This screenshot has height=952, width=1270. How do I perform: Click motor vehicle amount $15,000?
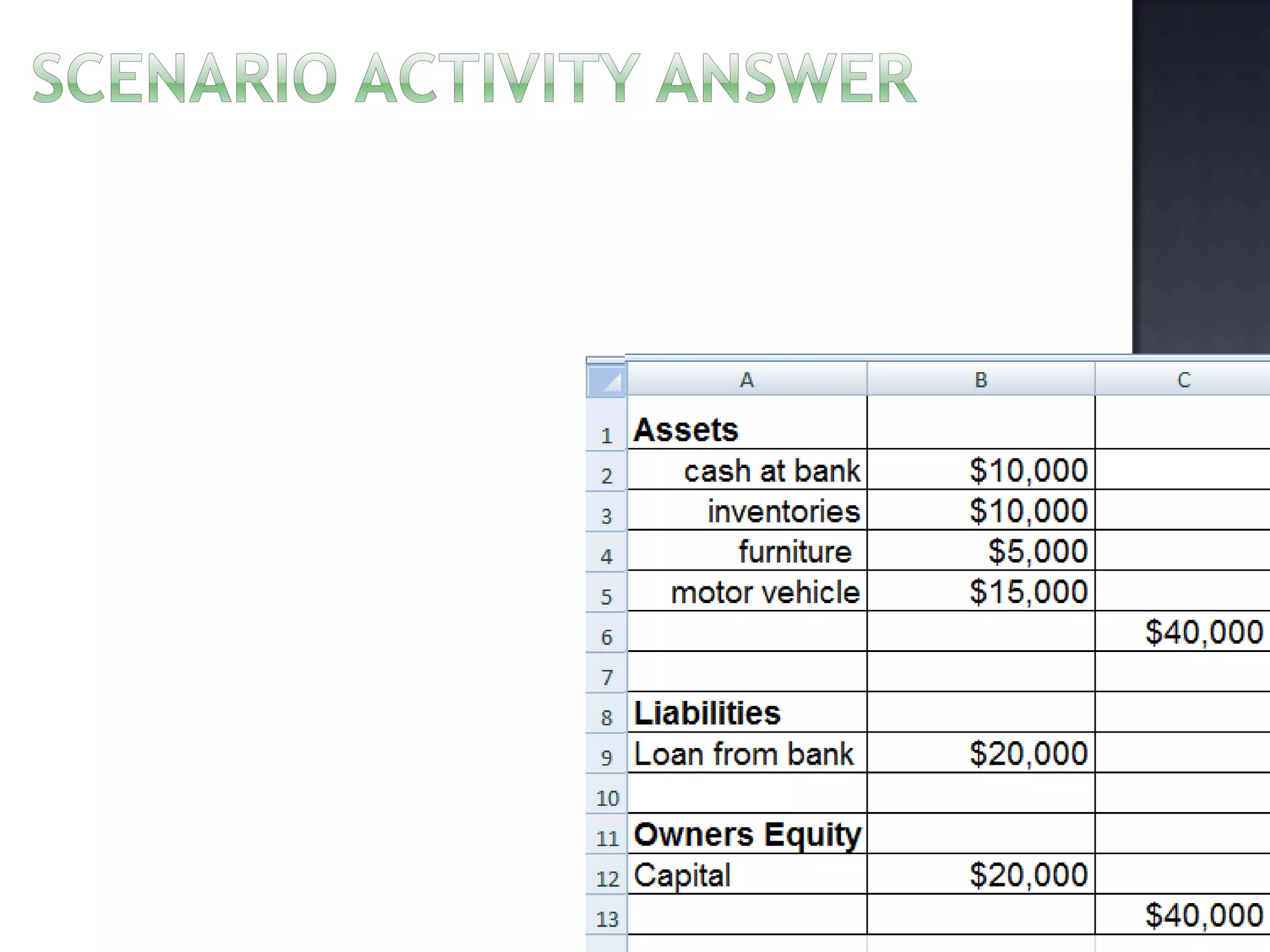1028,591
